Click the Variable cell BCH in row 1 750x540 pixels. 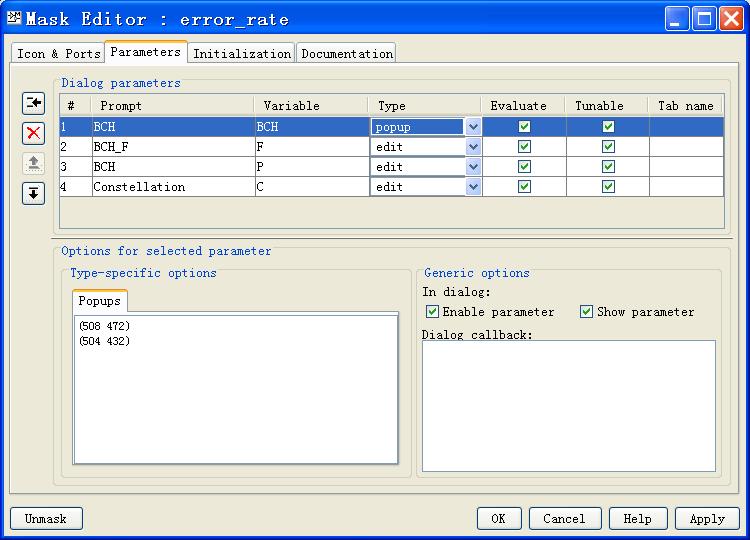pyautogui.click(x=312, y=127)
